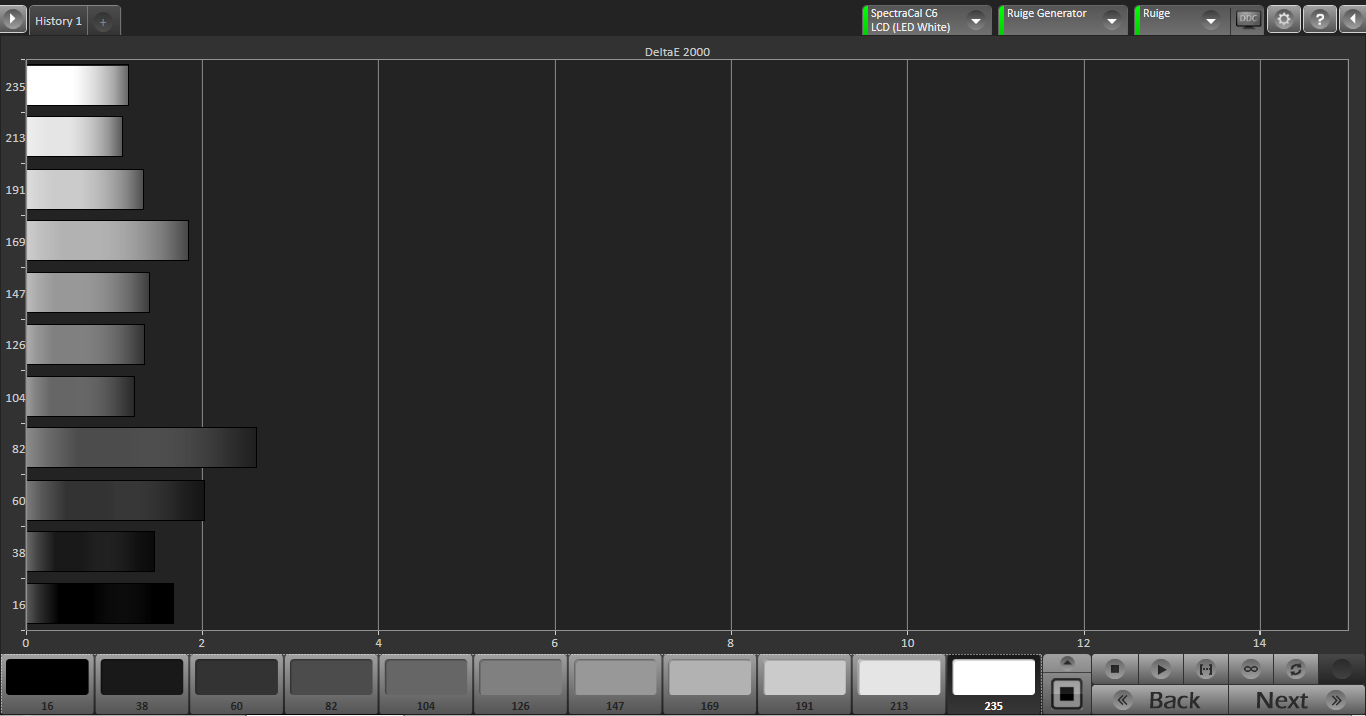Screen dimensions: 1366x716
Task: Expand pattern options with small up arrow
Action: (1067, 662)
